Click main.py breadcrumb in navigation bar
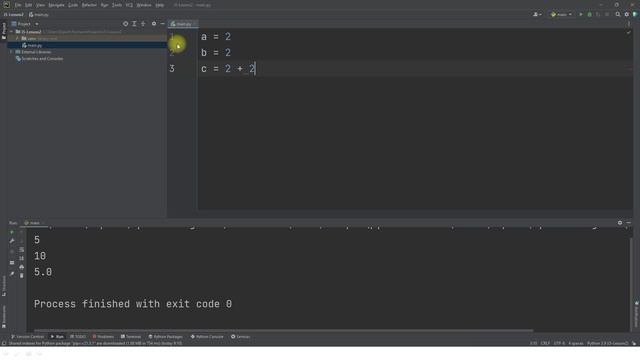This screenshot has width=640, height=360. [x=39, y=15]
